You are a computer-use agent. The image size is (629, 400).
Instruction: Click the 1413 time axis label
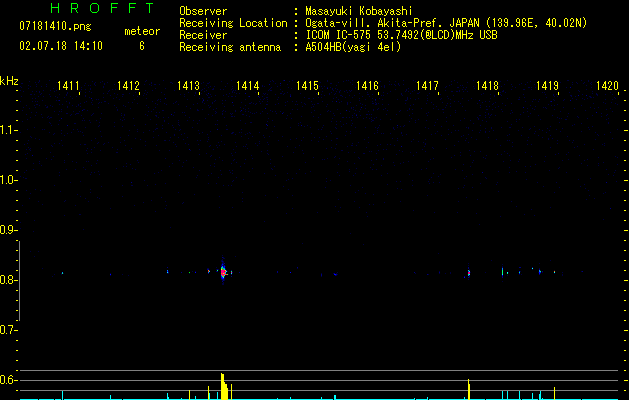188,85
